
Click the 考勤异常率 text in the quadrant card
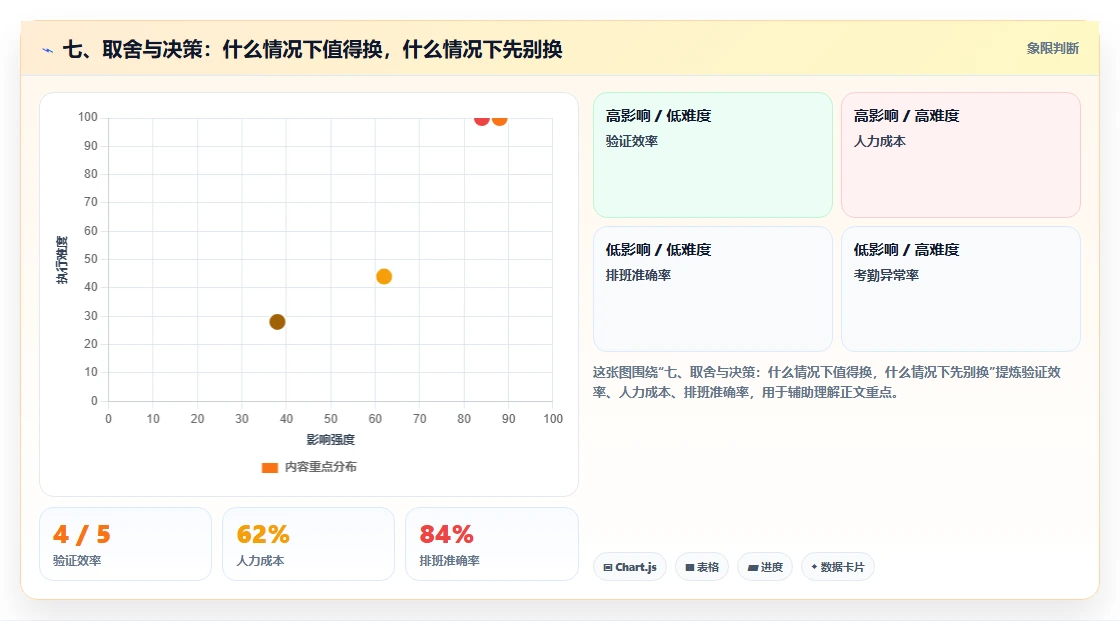point(886,275)
